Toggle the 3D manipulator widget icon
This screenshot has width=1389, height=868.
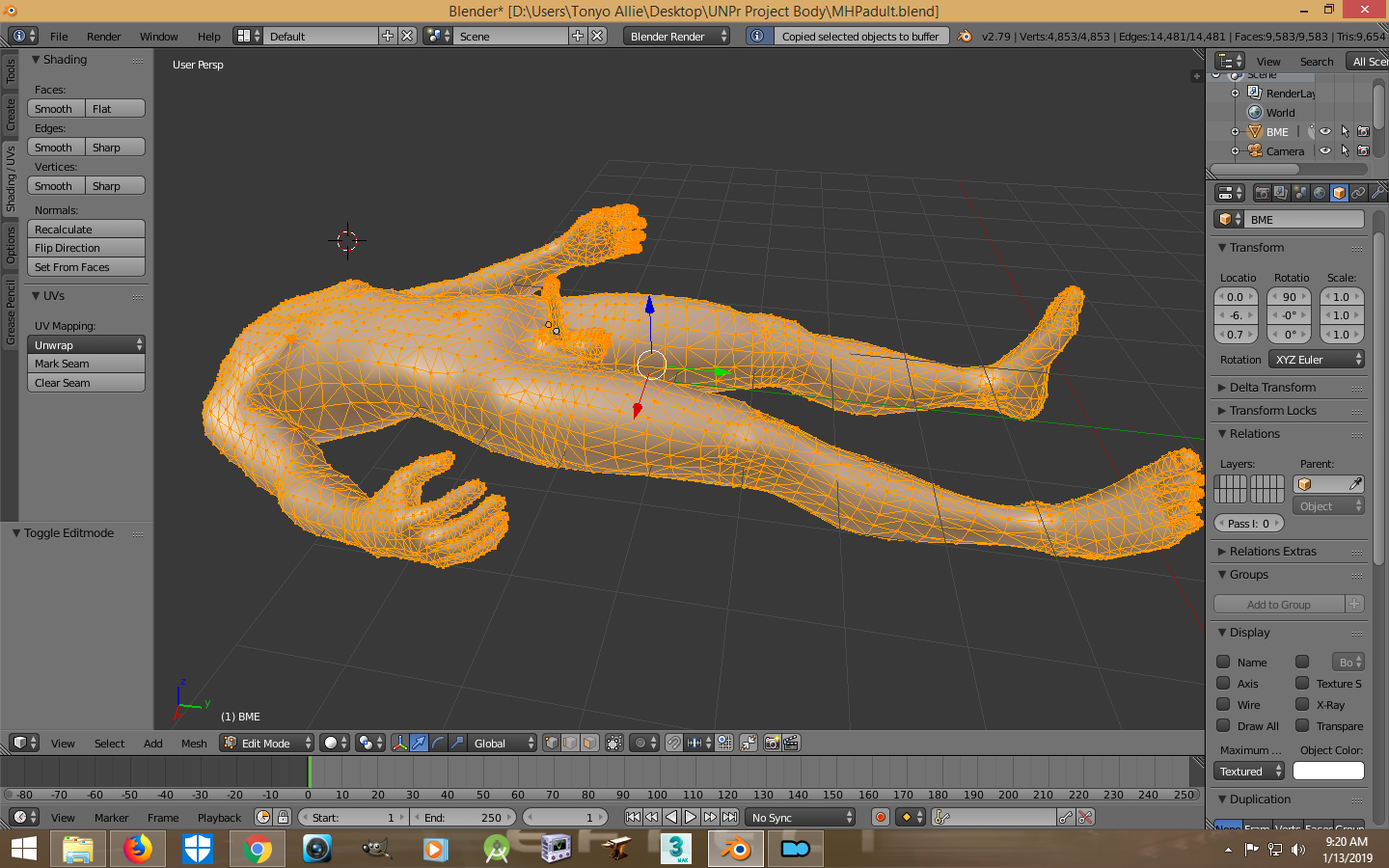point(399,743)
